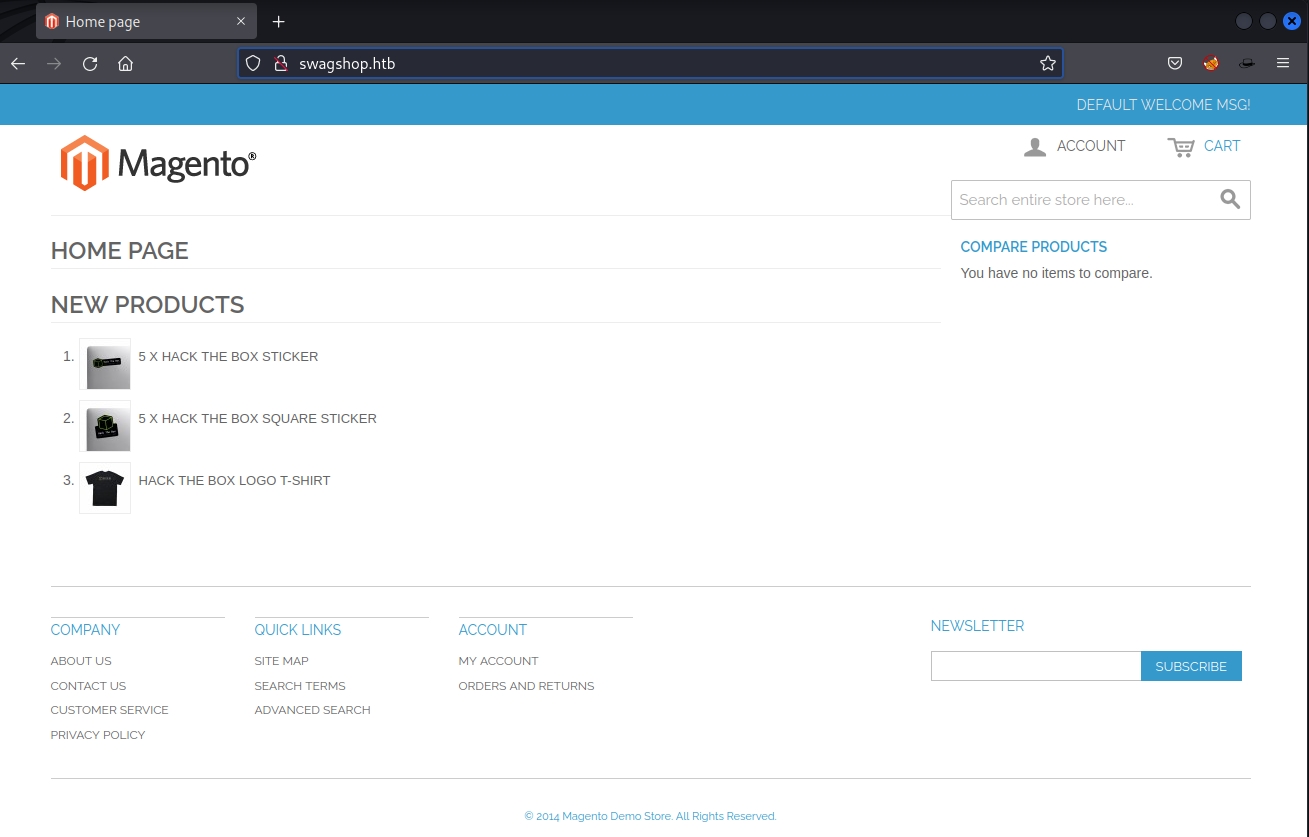Open the Firefox hamburger menu

[1283, 64]
